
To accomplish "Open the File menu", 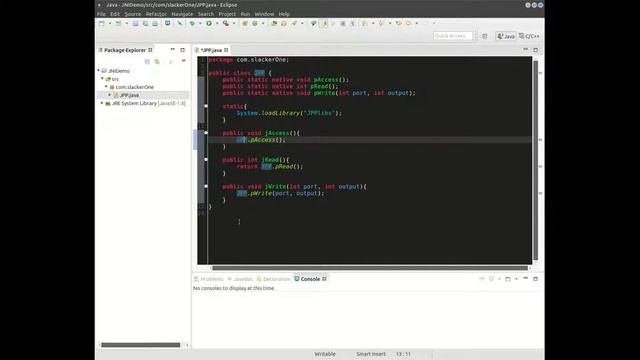I will pos(101,14).
